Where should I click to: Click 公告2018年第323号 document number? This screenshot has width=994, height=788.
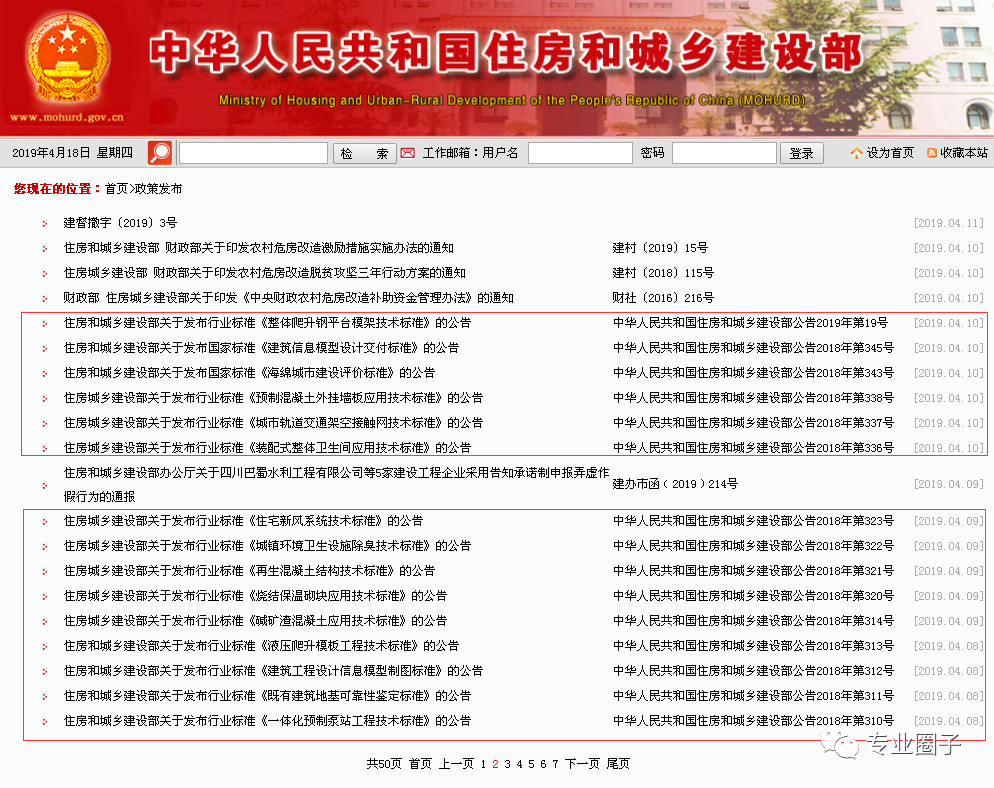[x=753, y=521]
